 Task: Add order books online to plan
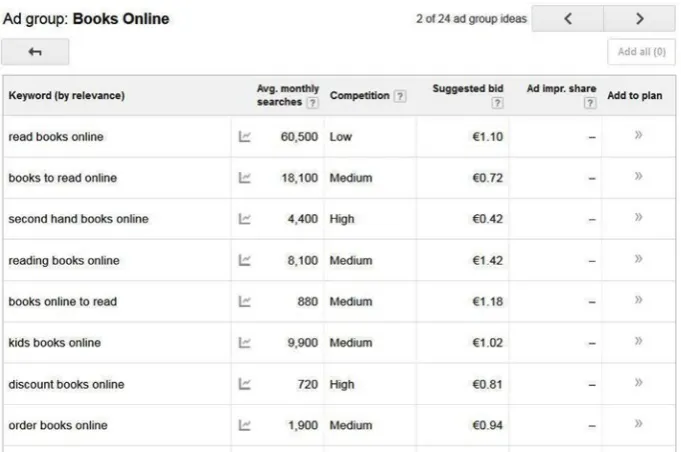(x=638, y=423)
